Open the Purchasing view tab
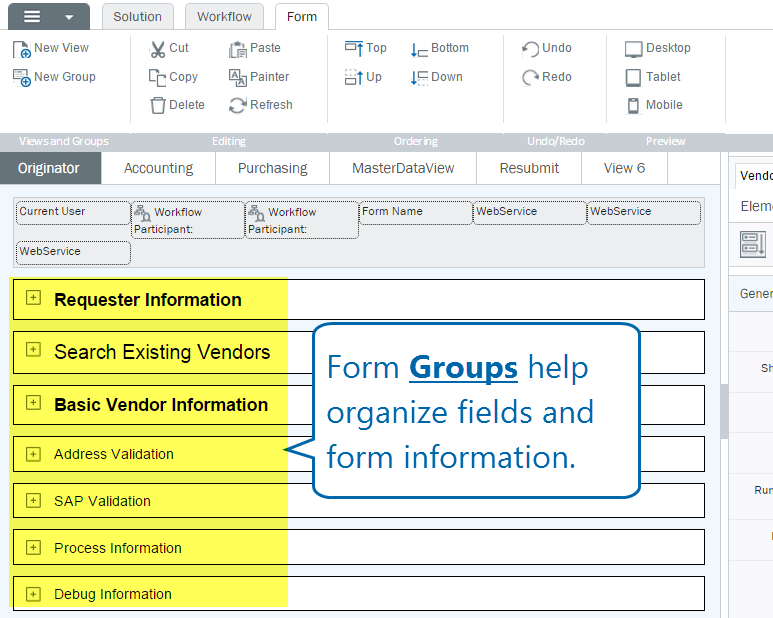This screenshot has width=773, height=618. pyautogui.click(x=273, y=168)
